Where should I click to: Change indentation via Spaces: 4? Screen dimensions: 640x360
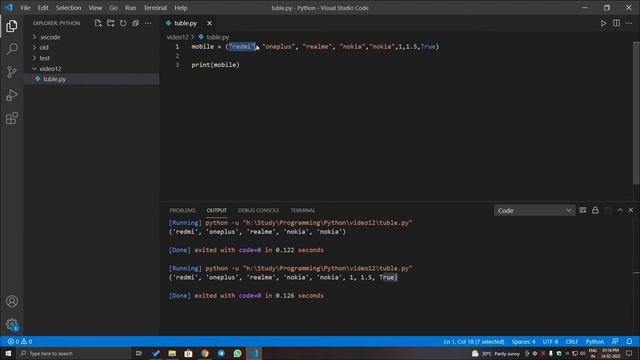[x=523, y=342]
